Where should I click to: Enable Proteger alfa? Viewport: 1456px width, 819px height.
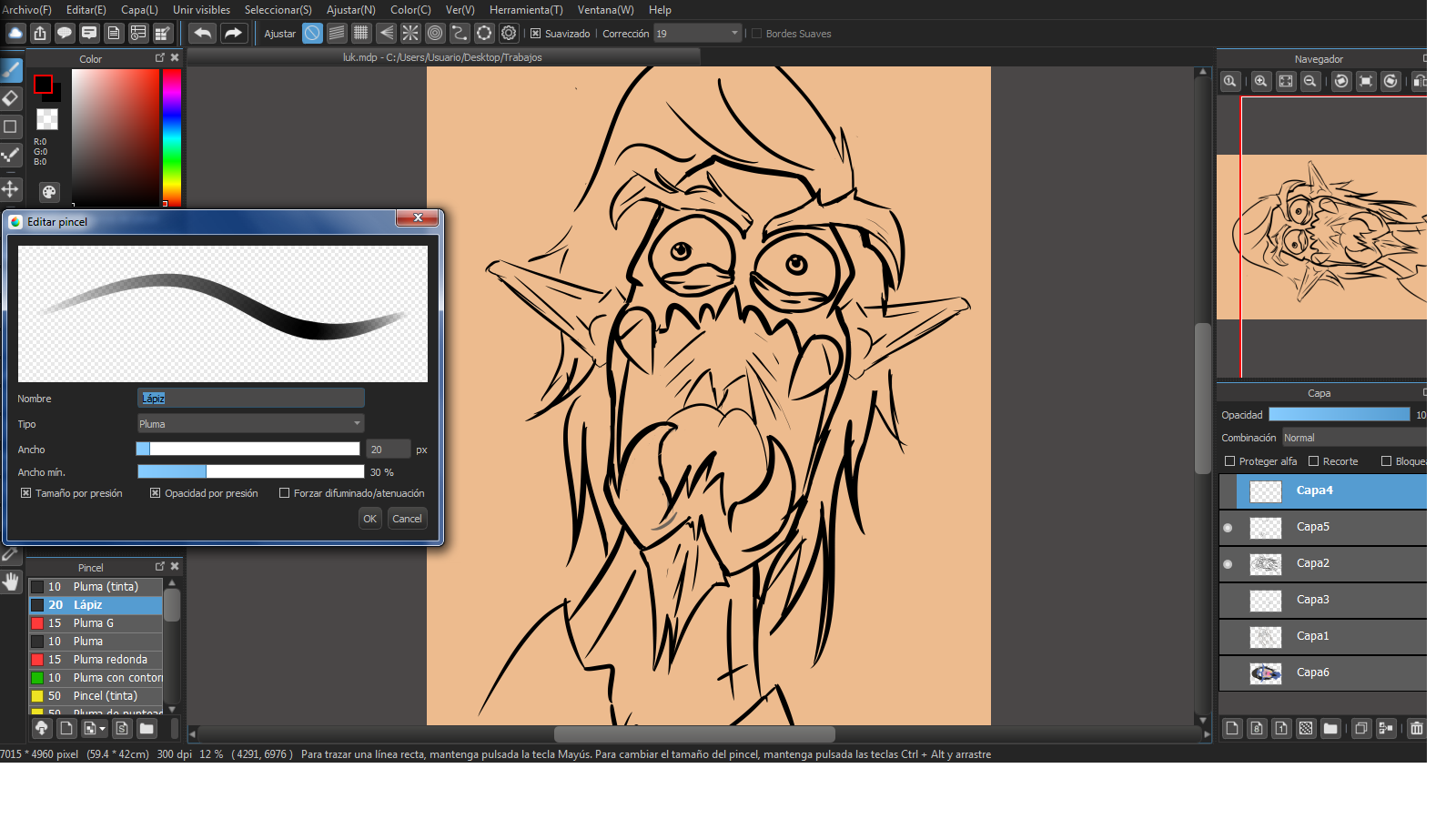tap(1230, 461)
